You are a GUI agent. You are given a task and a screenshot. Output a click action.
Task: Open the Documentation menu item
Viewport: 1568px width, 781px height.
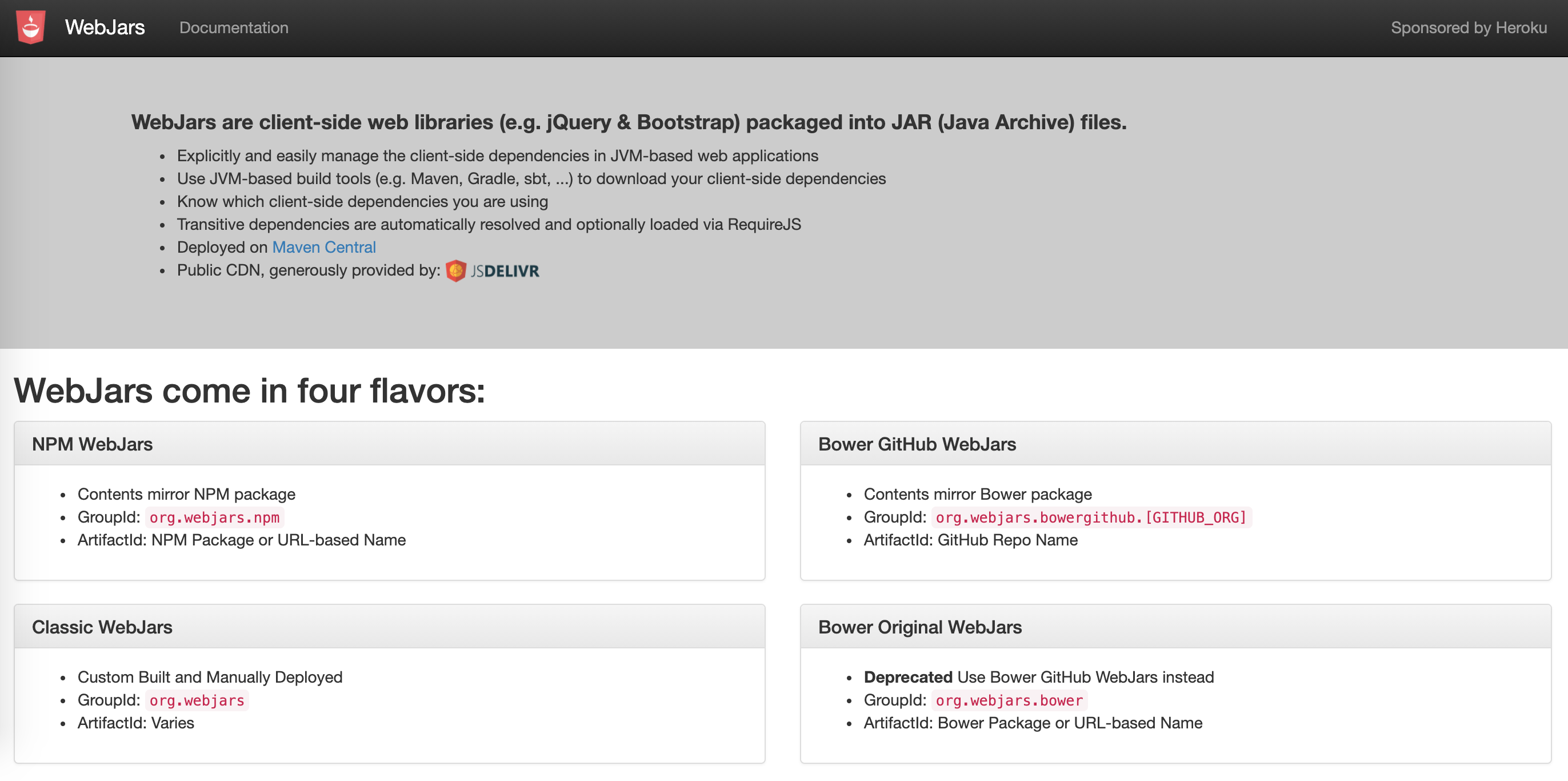click(234, 27)
